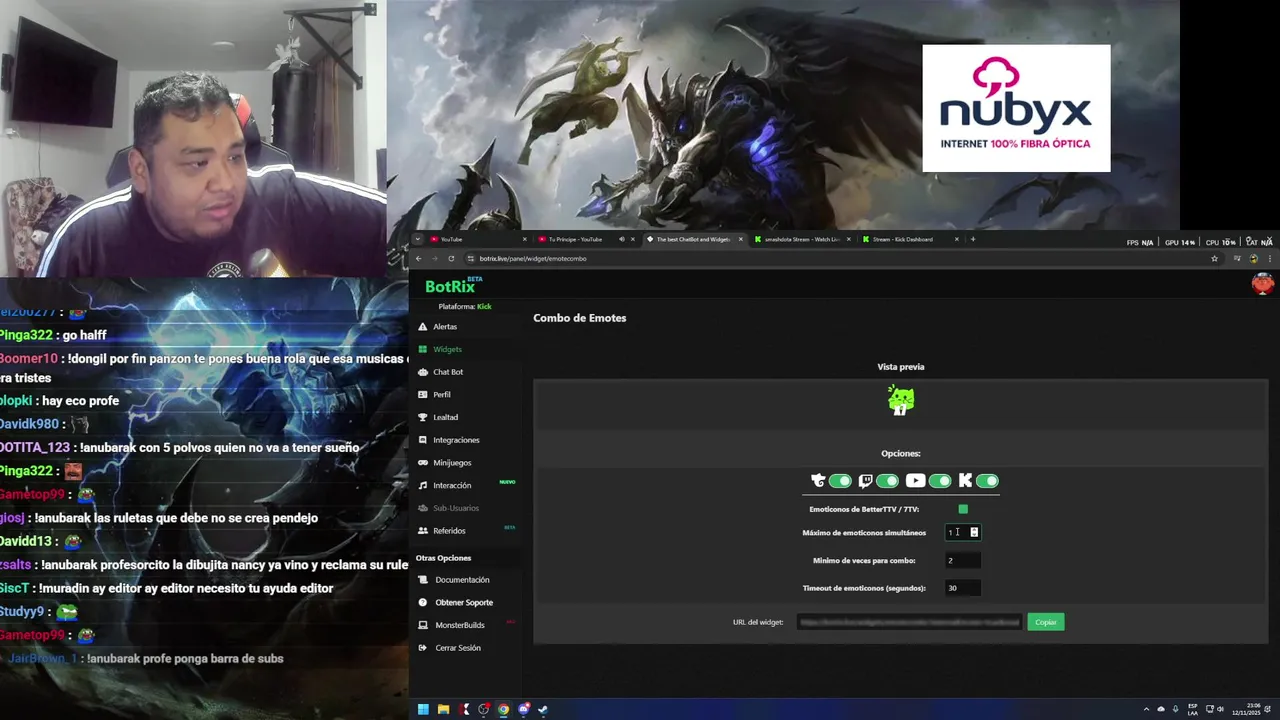Open Sub-Usuarios in the sidebar
The height and width of the screenshot is (720, 1280).
click(x=456, y=508)
